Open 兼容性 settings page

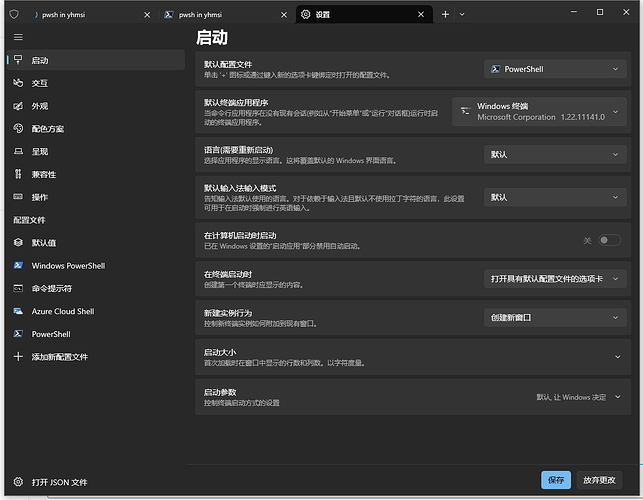point(96,174)
